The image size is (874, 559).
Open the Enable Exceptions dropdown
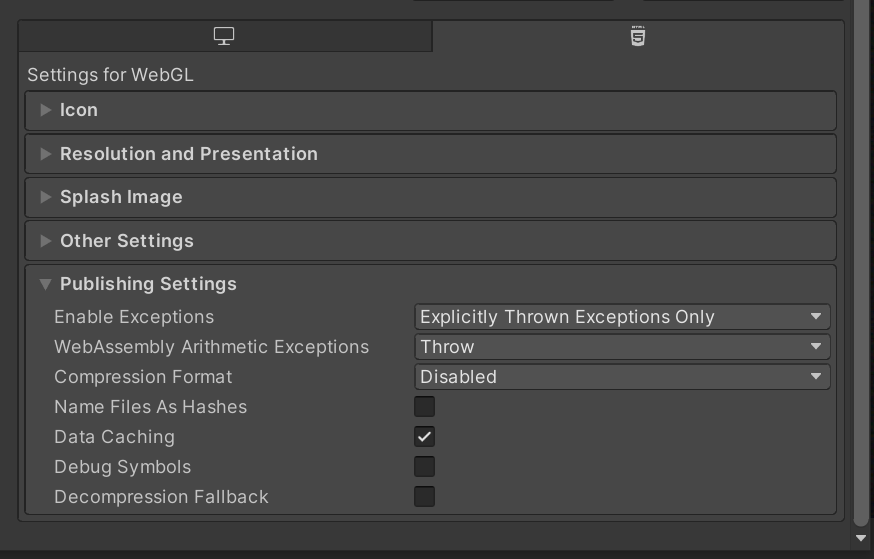622,317
